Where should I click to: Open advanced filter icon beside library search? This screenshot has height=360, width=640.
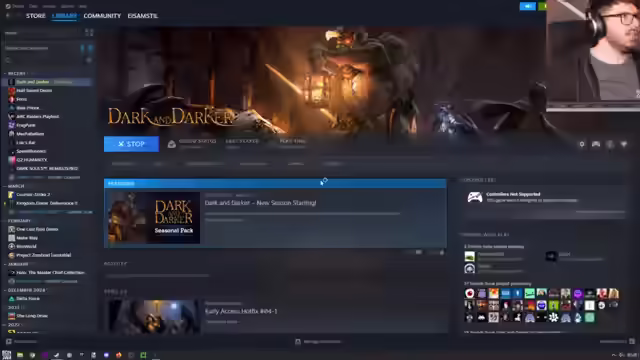[x=89, y=60]
